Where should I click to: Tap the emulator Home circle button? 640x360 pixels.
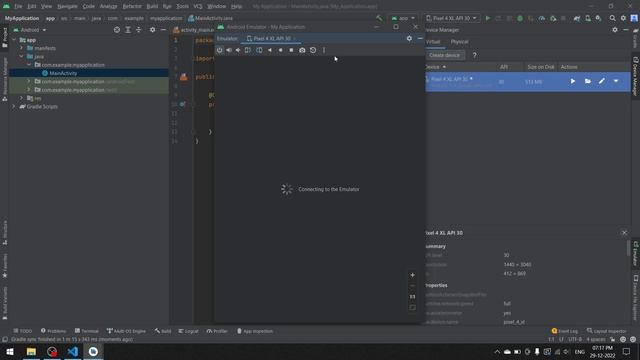tap(280, 50)
